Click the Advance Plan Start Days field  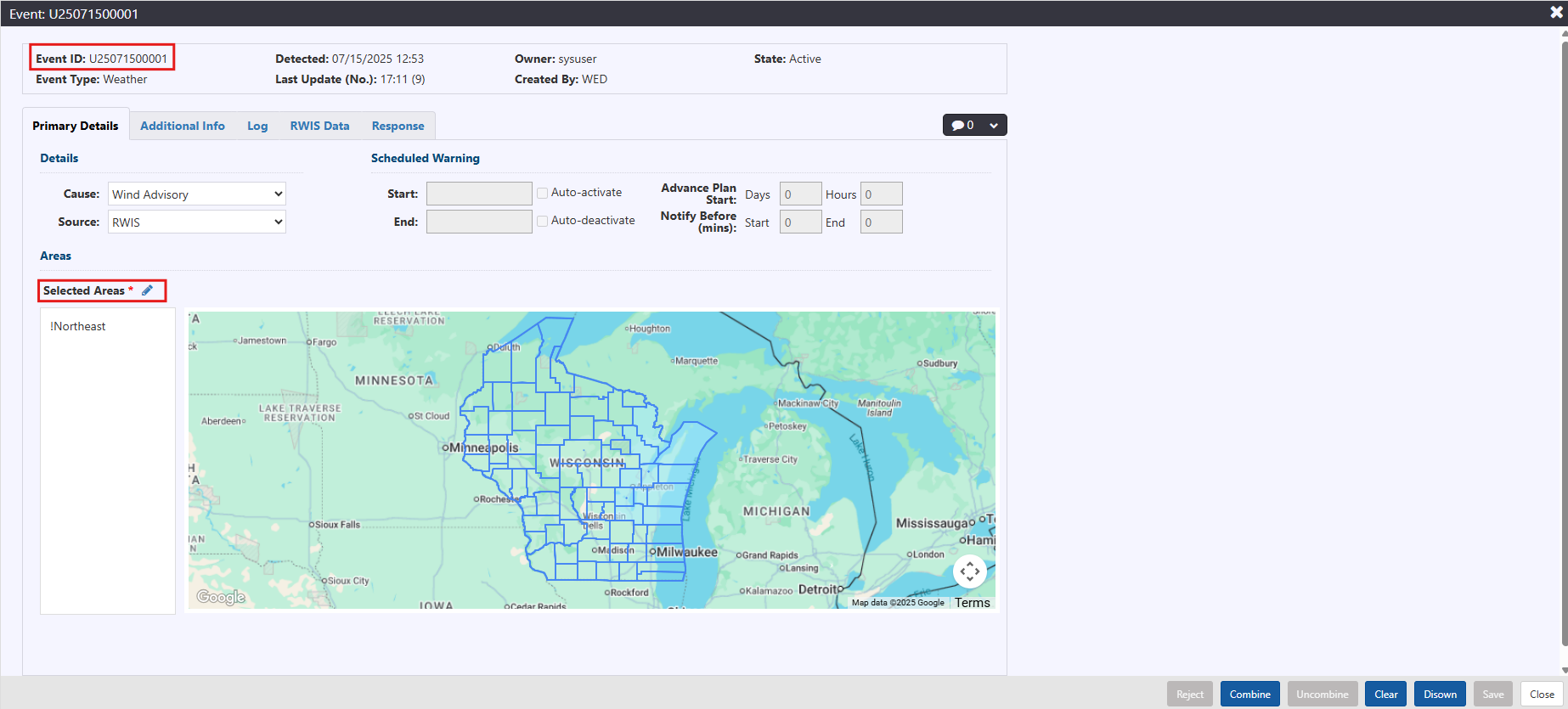799,194
